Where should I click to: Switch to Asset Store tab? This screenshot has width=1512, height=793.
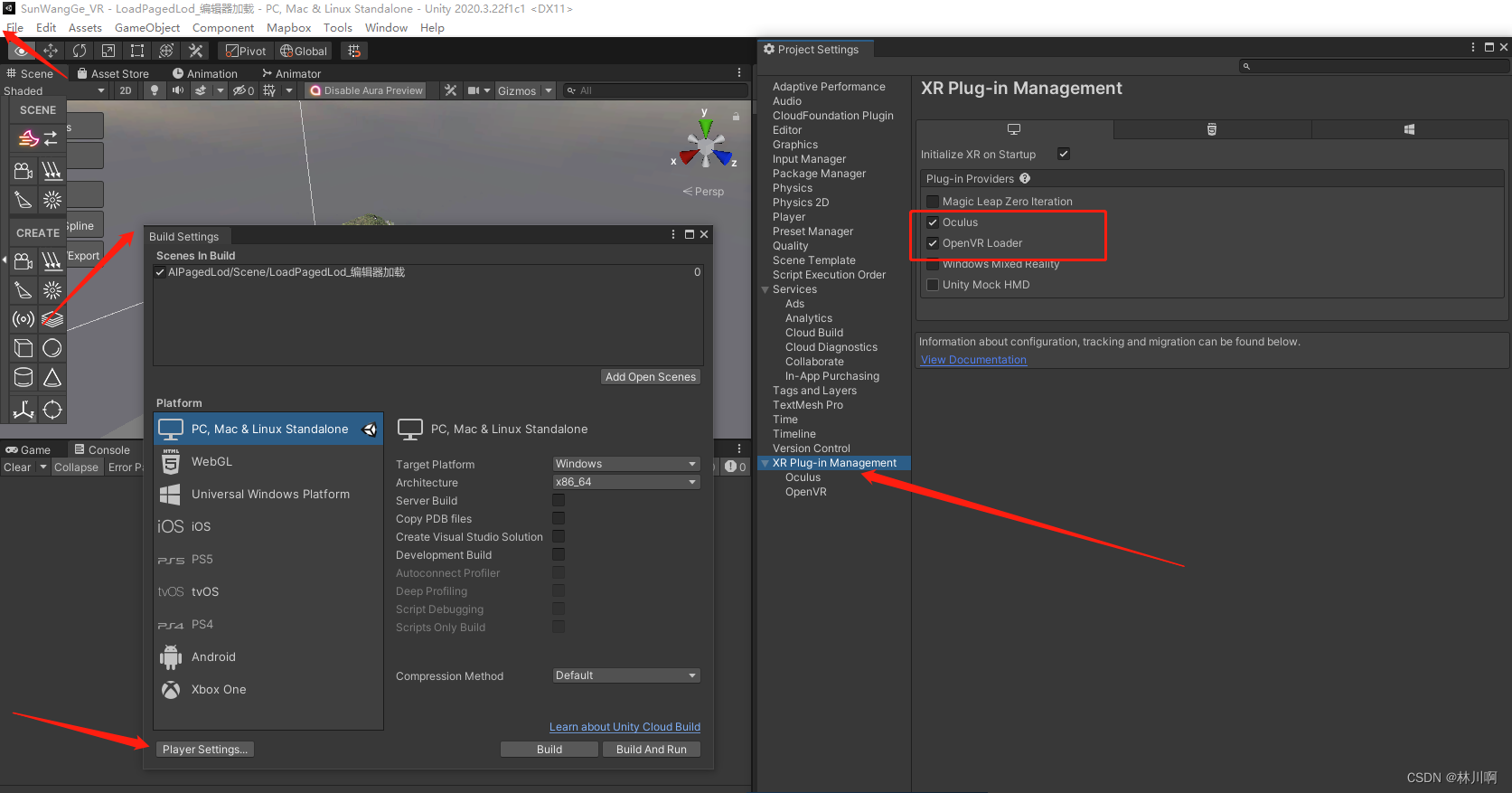113,73
